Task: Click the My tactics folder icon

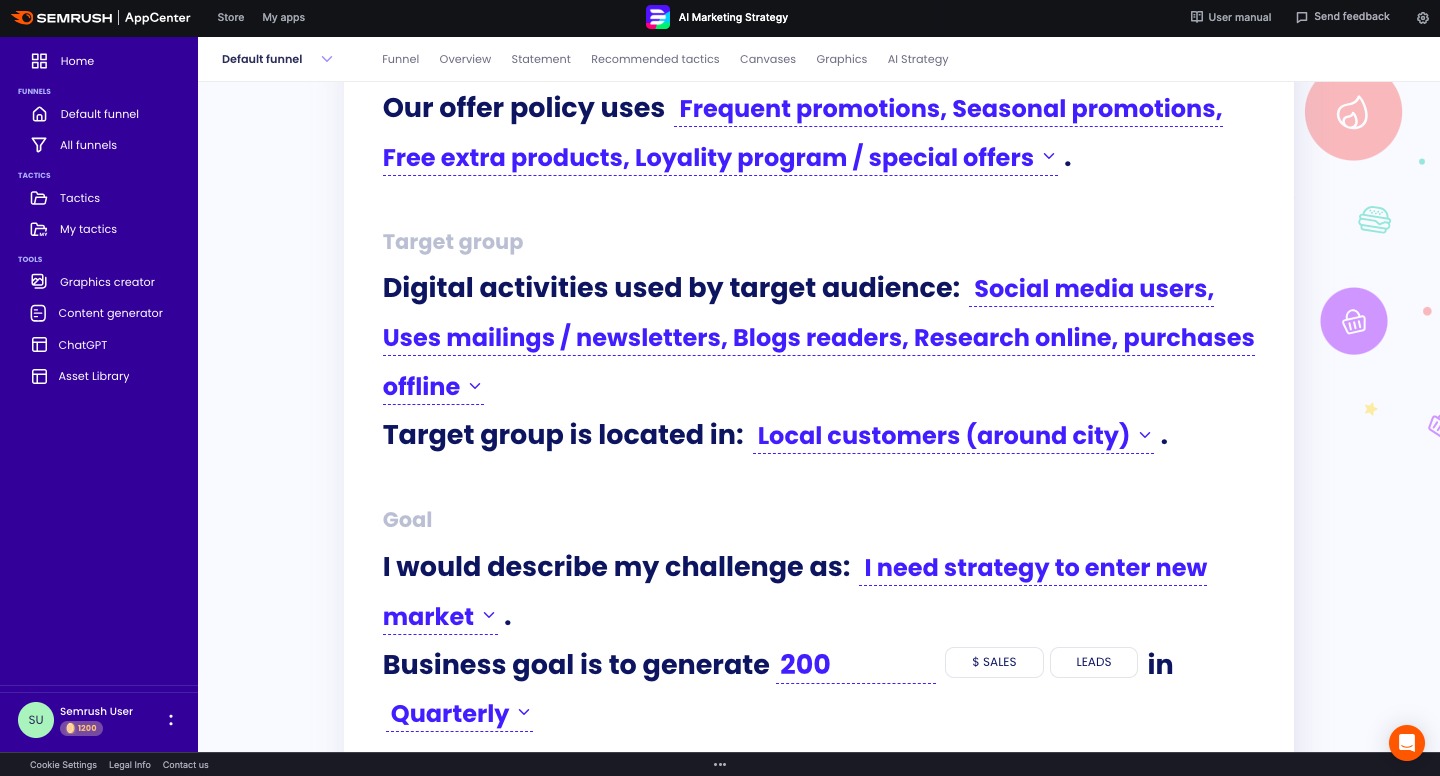Action: click(x=39, y=229)
